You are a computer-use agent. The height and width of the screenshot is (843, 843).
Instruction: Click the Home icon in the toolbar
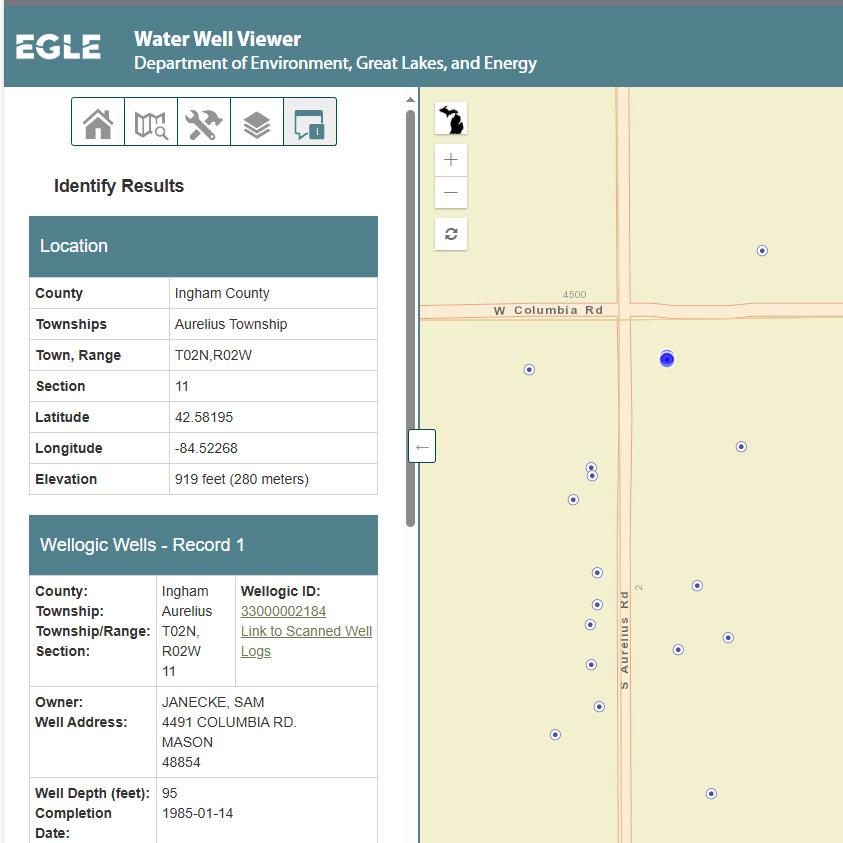[x=98, y=123]
